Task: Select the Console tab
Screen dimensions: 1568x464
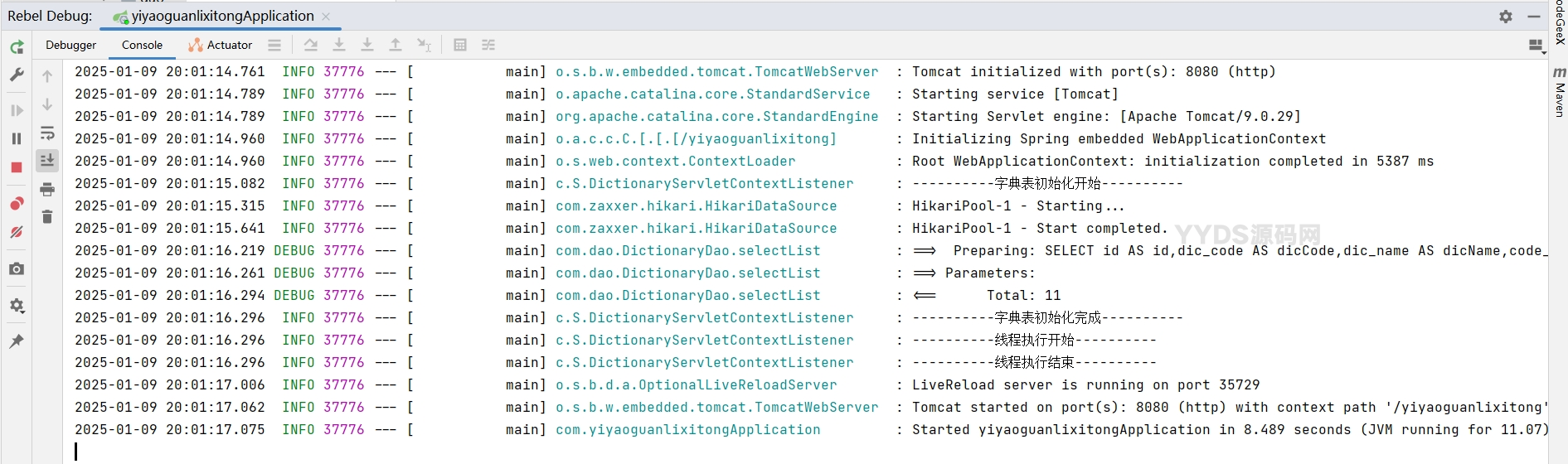Action: (x=142, y=46)
